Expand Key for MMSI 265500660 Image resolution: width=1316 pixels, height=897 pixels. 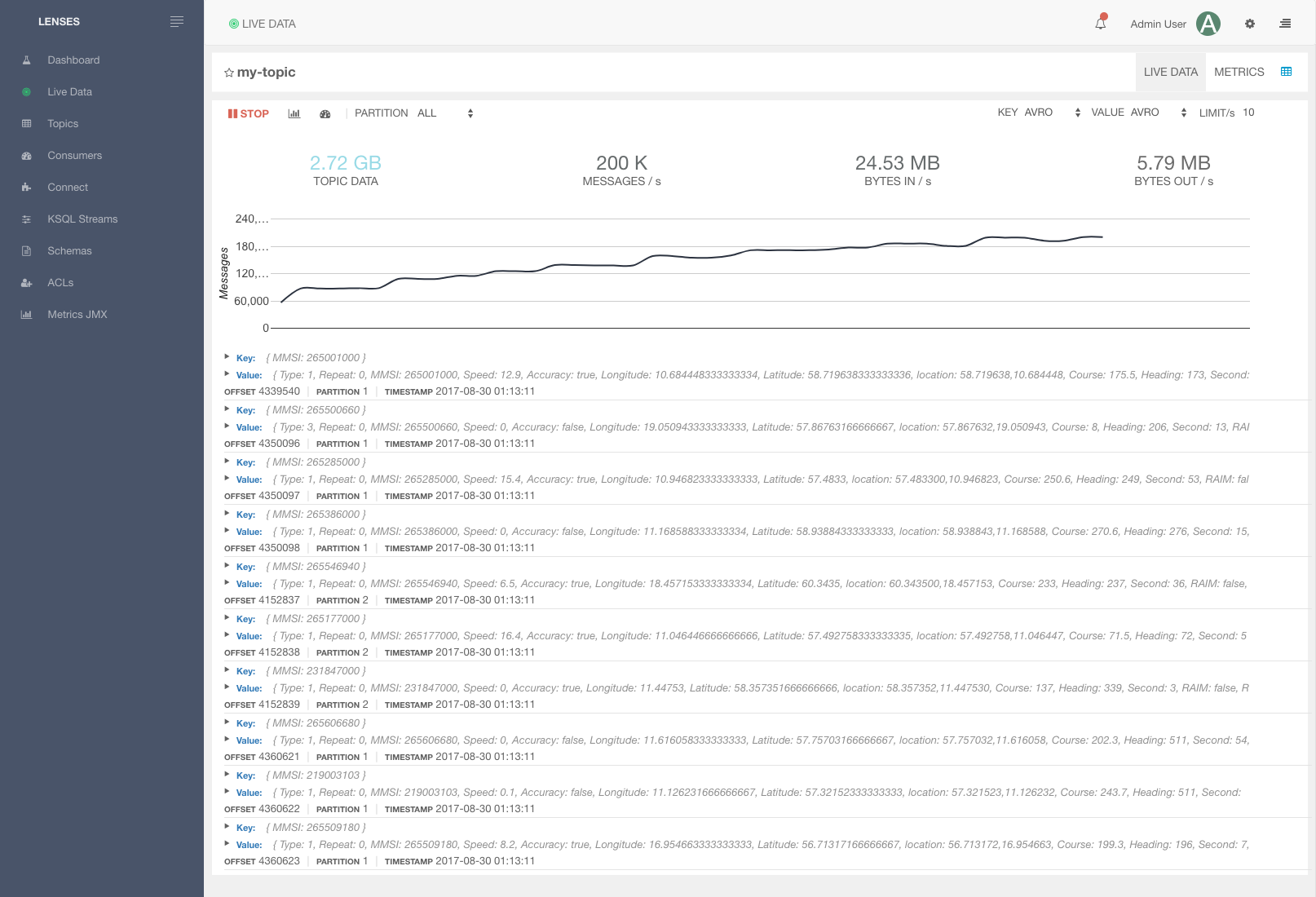(227, 409)
